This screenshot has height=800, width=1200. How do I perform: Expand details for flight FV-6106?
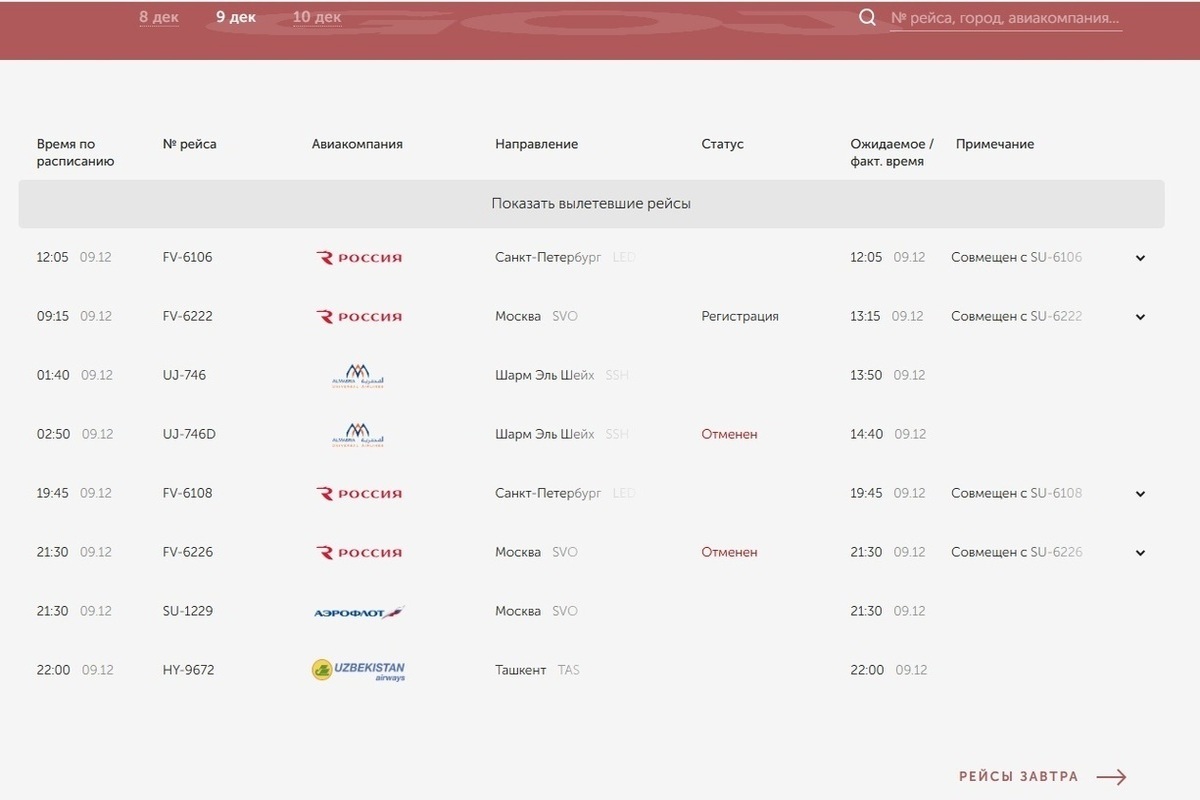point(1140,258)
